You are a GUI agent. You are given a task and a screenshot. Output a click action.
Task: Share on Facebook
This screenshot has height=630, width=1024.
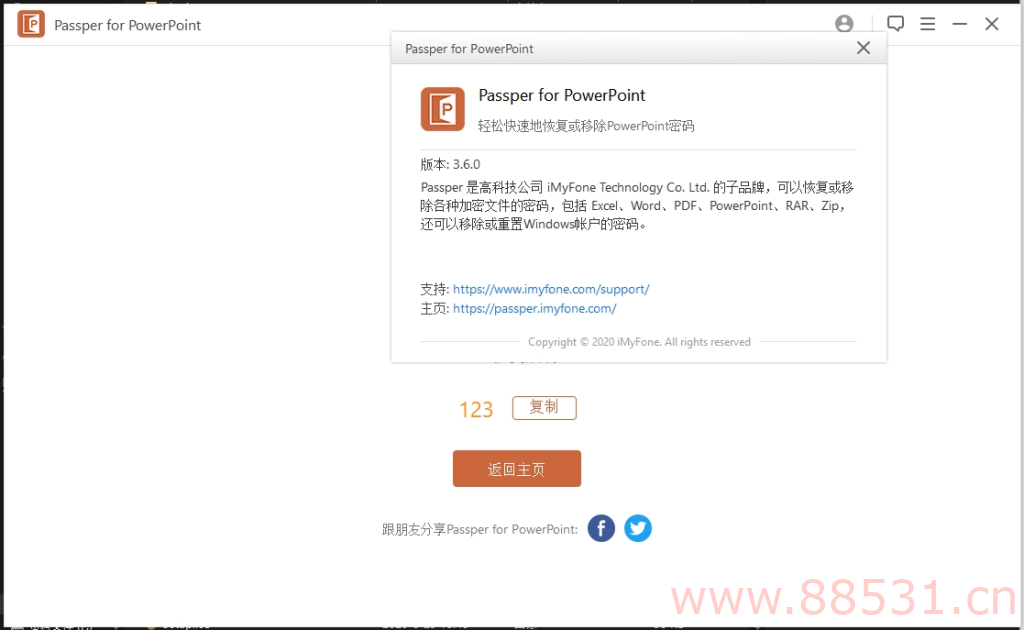pyautogui.click(x=601, y=528)
